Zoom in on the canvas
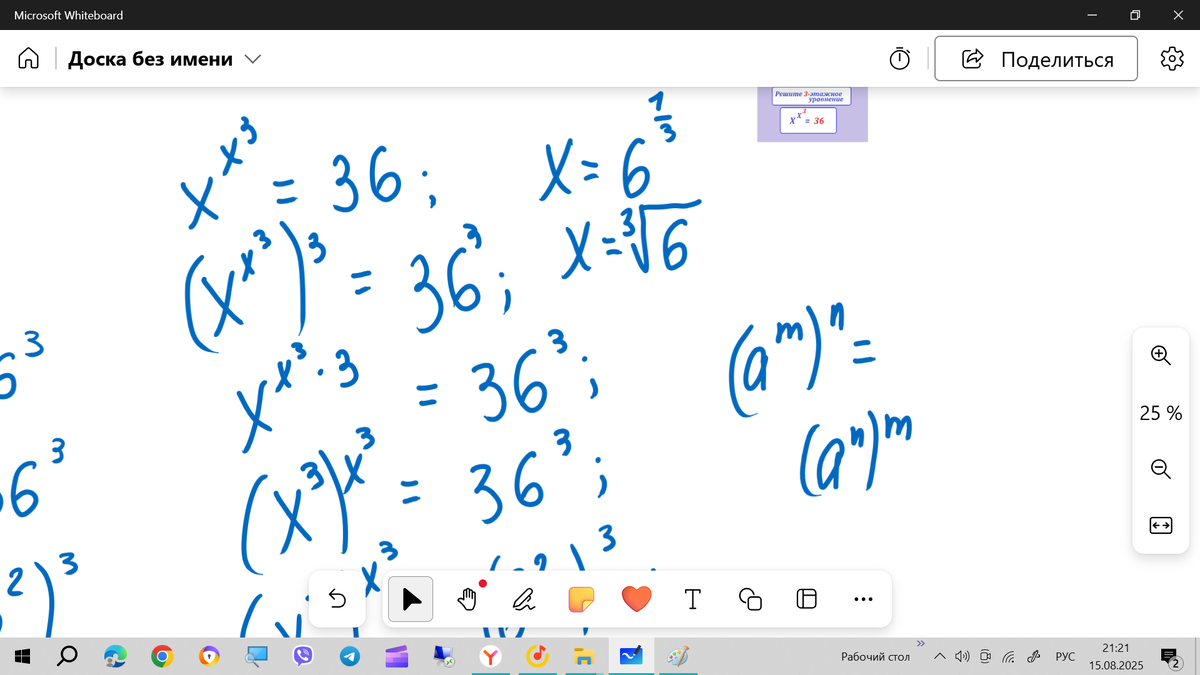Viewport: 1200px width, 675px height. 1160,355
